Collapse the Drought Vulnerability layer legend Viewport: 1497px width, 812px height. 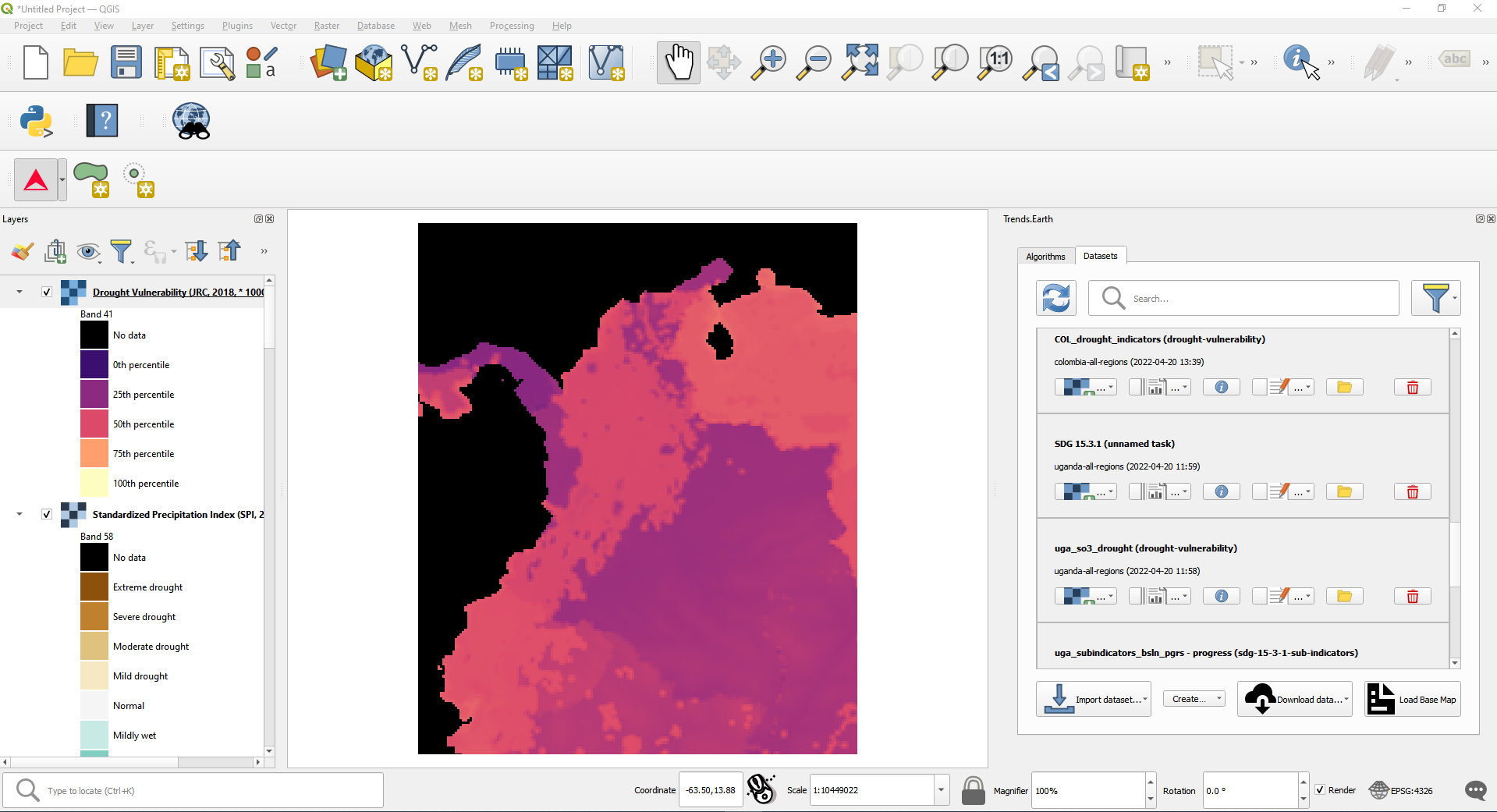tap(19, 292)
